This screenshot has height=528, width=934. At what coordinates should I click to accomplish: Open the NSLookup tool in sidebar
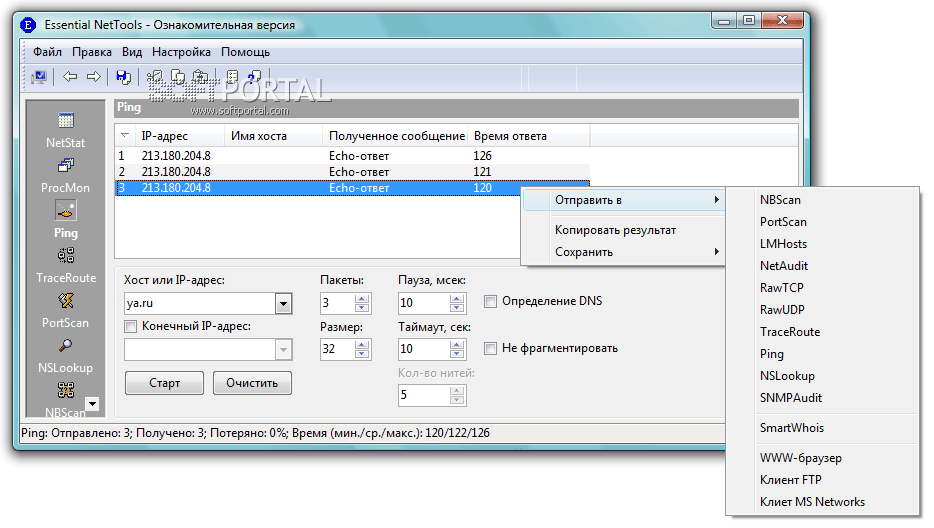[66, 356]
